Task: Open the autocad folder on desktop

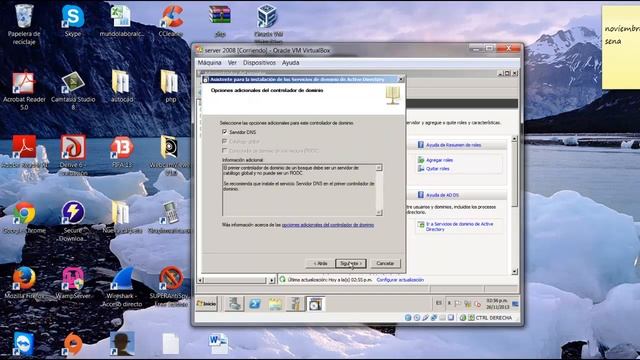Action: pos(121,86)
